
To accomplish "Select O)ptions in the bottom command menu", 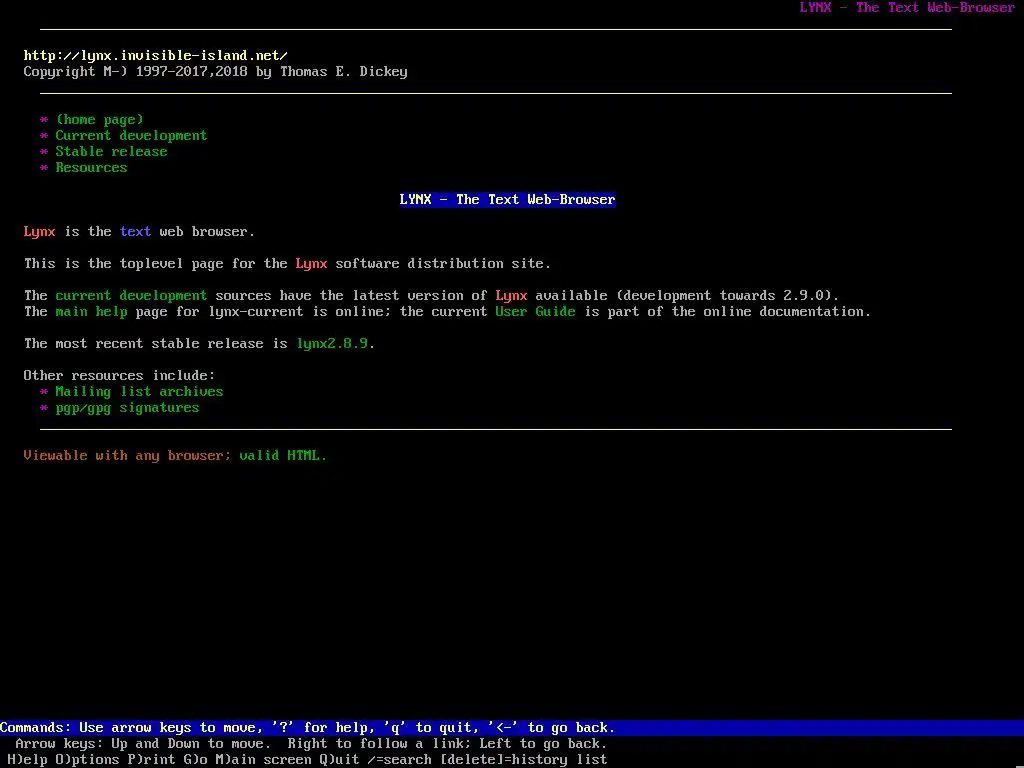I will 88,760.
